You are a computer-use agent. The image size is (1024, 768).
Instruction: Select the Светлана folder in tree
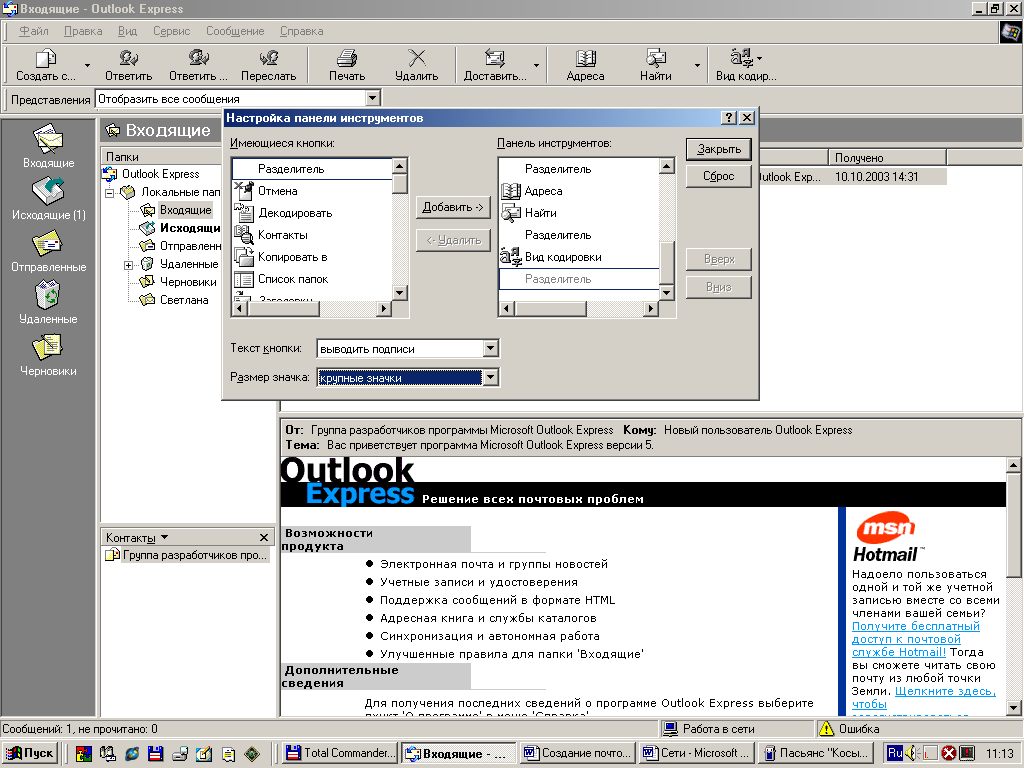click(184, 300)
